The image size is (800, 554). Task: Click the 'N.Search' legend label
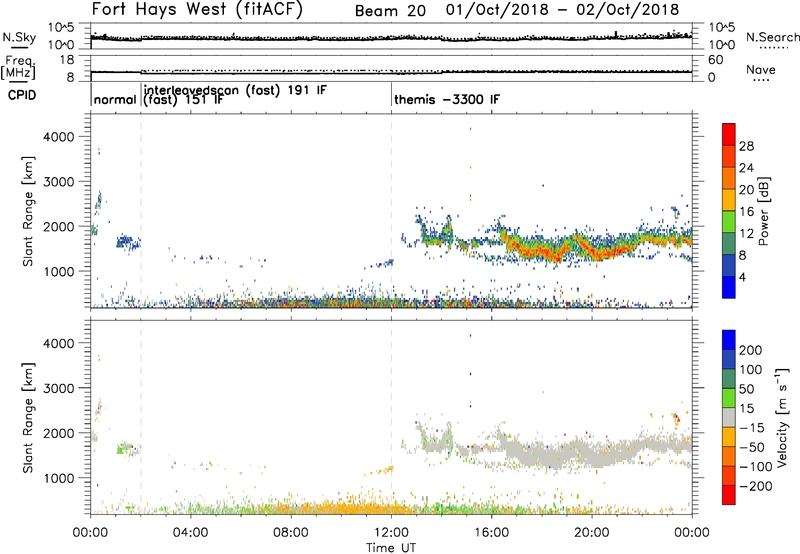(772, 37)
